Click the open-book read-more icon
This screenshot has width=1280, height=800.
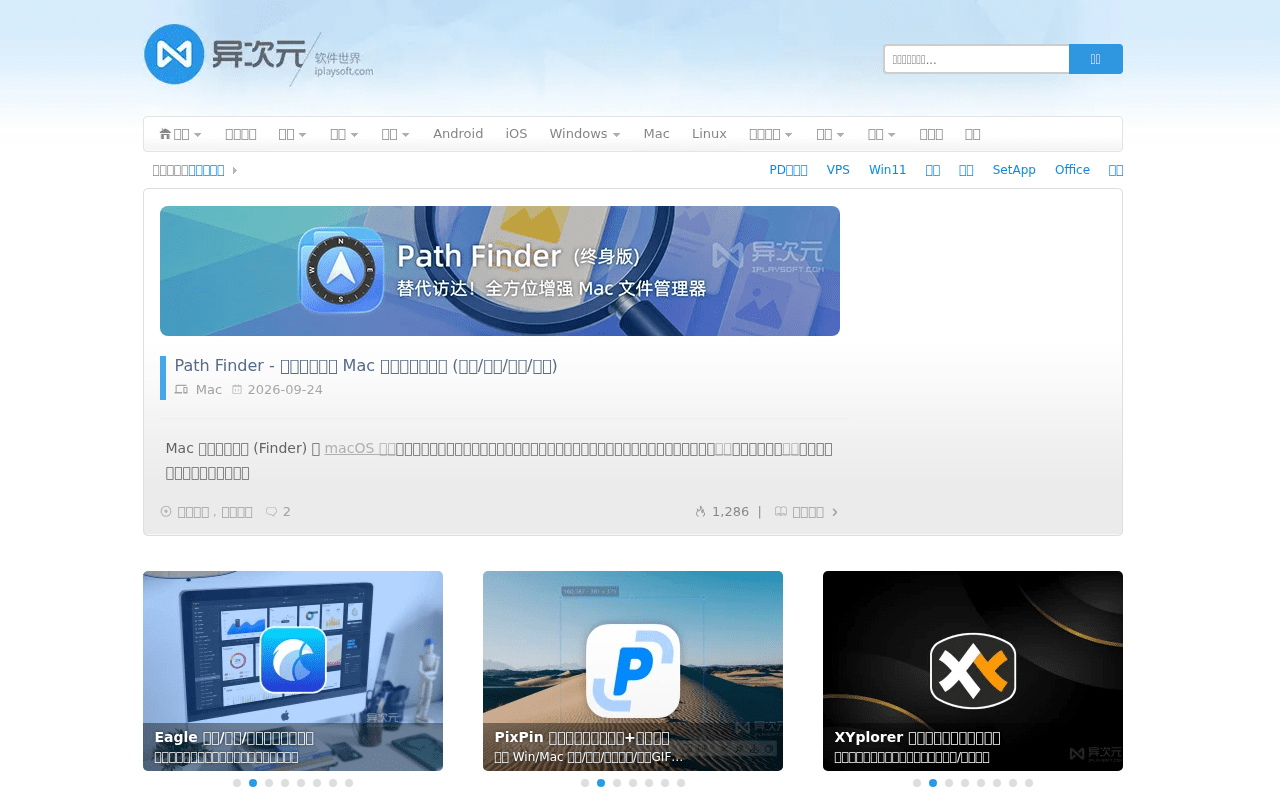click(x=781, y=512)
